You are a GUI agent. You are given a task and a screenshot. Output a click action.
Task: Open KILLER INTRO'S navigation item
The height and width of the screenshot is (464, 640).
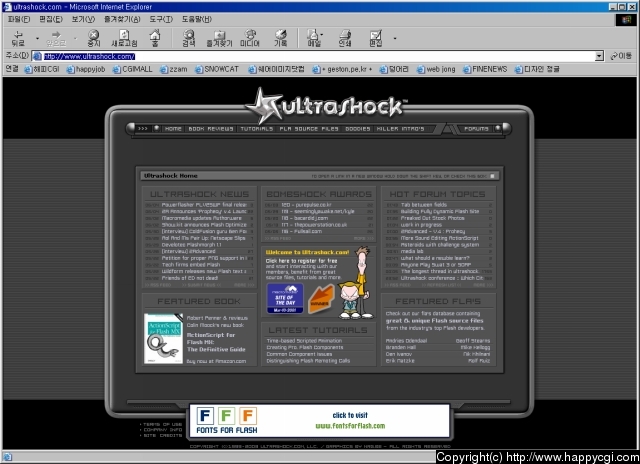400,129
